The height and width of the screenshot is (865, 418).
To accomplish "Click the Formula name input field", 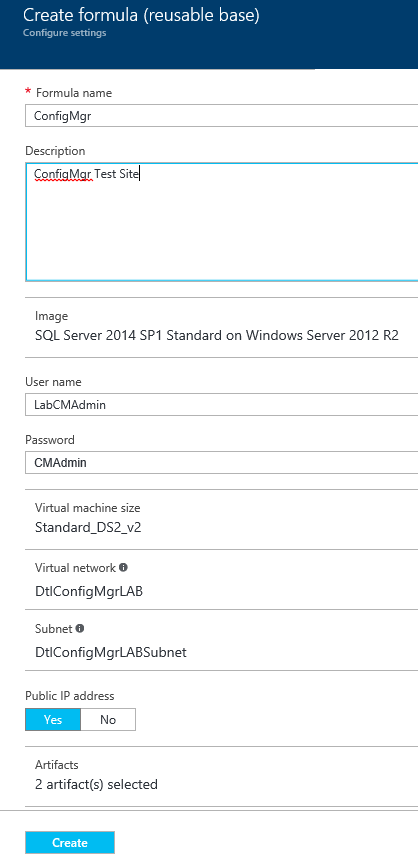I will click(x=222, y=116).
